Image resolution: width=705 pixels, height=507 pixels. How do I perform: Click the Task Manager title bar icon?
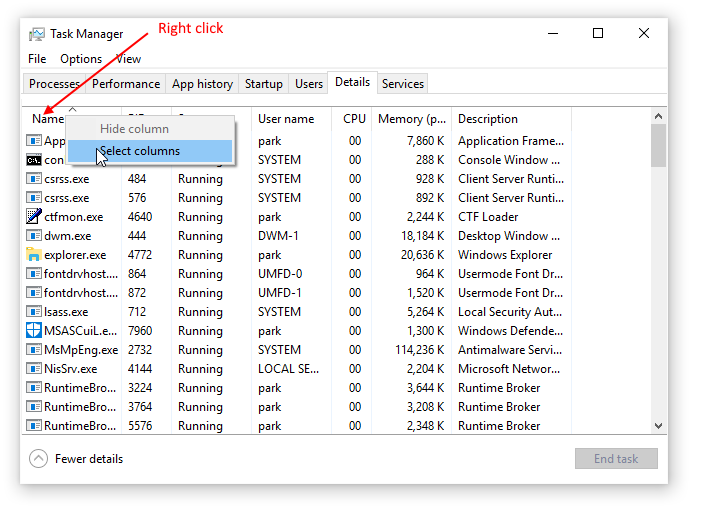pyautogui.click(x=37, y=34)
